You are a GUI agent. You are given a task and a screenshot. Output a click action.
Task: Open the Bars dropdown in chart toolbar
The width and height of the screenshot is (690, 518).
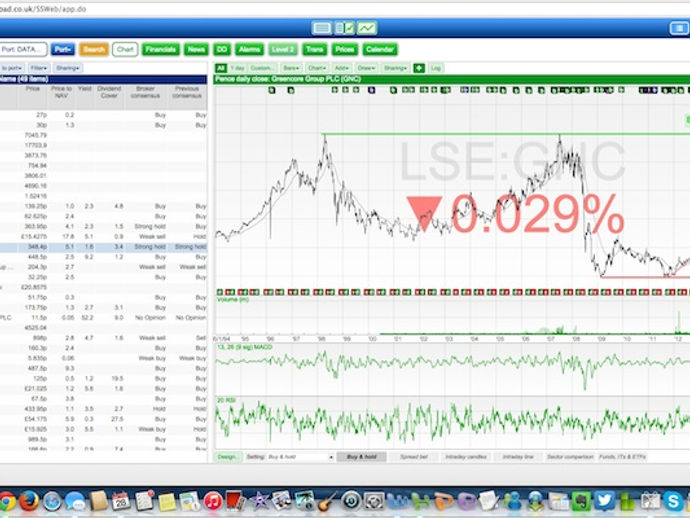coord(291,68)
